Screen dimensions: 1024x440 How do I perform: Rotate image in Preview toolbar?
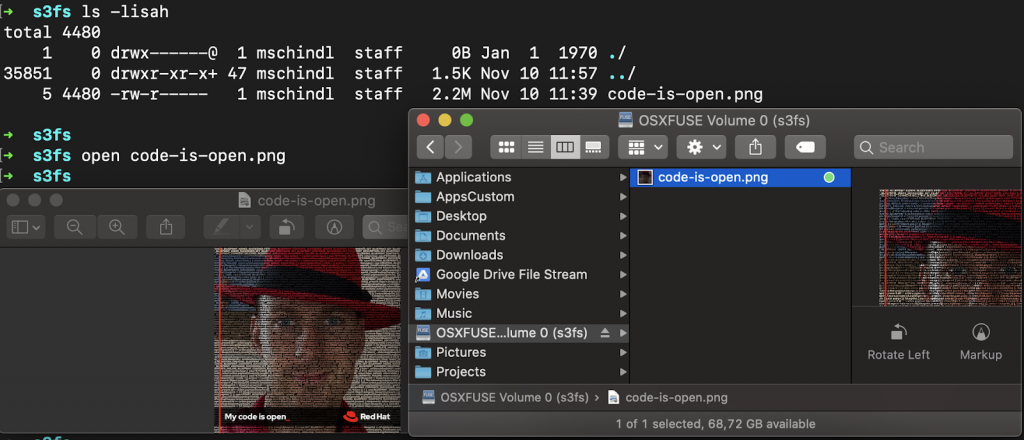click(x=288, y=227)
